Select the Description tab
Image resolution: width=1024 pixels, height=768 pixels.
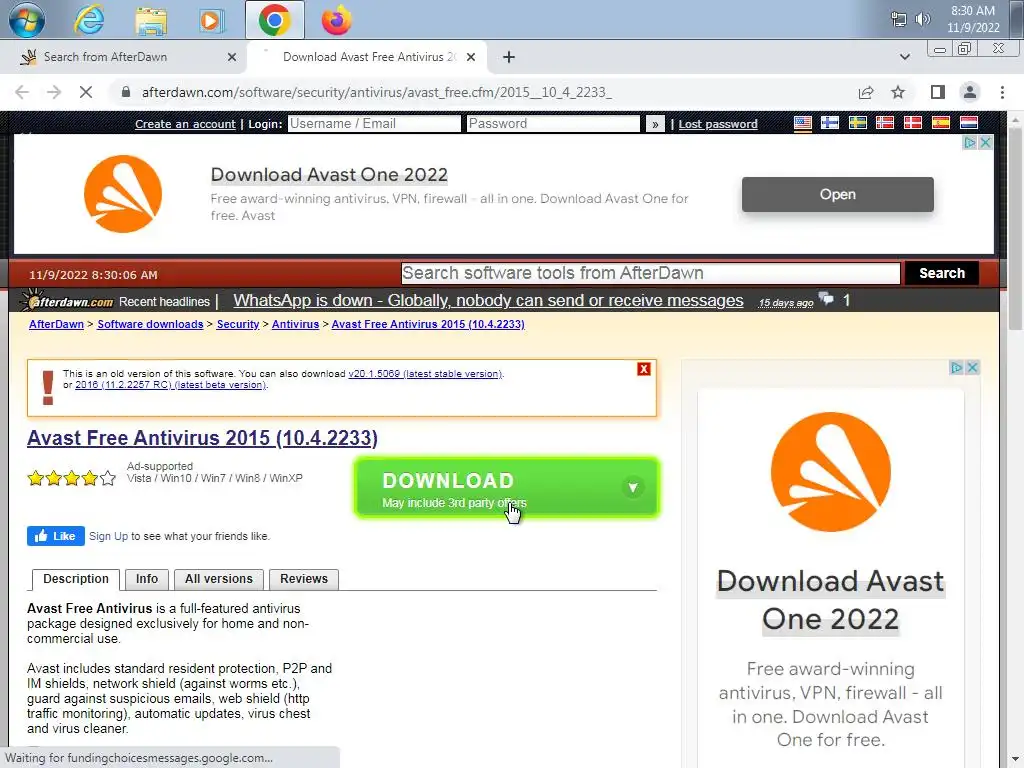pos(76,579)
